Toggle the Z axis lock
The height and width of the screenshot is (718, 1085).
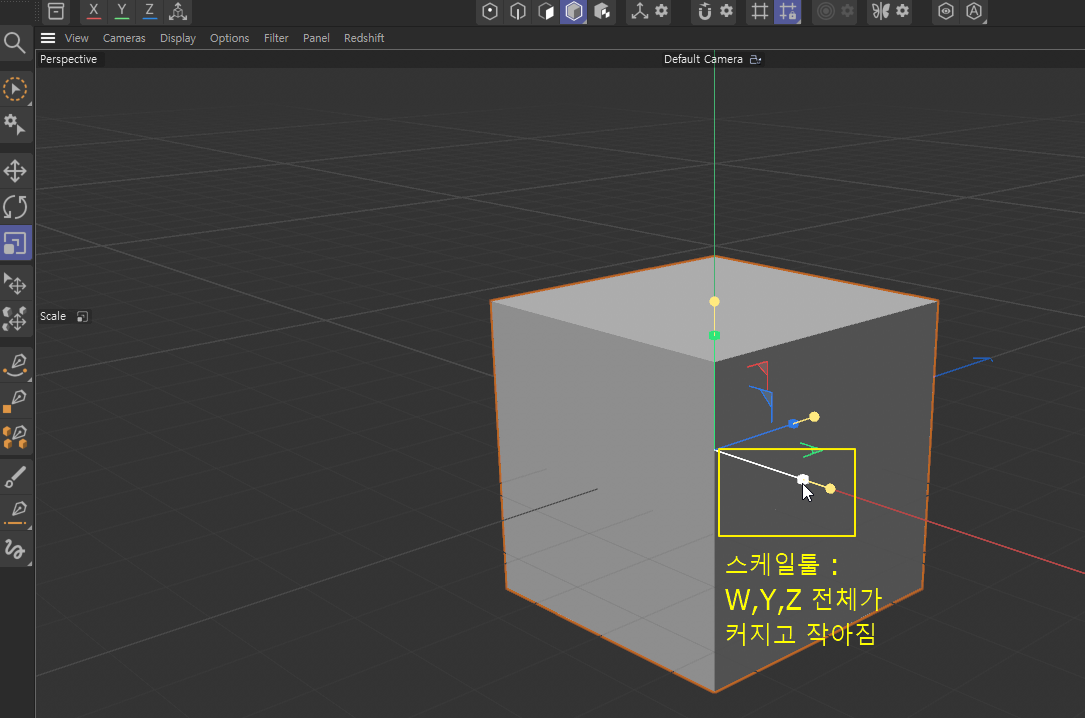[x=149, y=11]
